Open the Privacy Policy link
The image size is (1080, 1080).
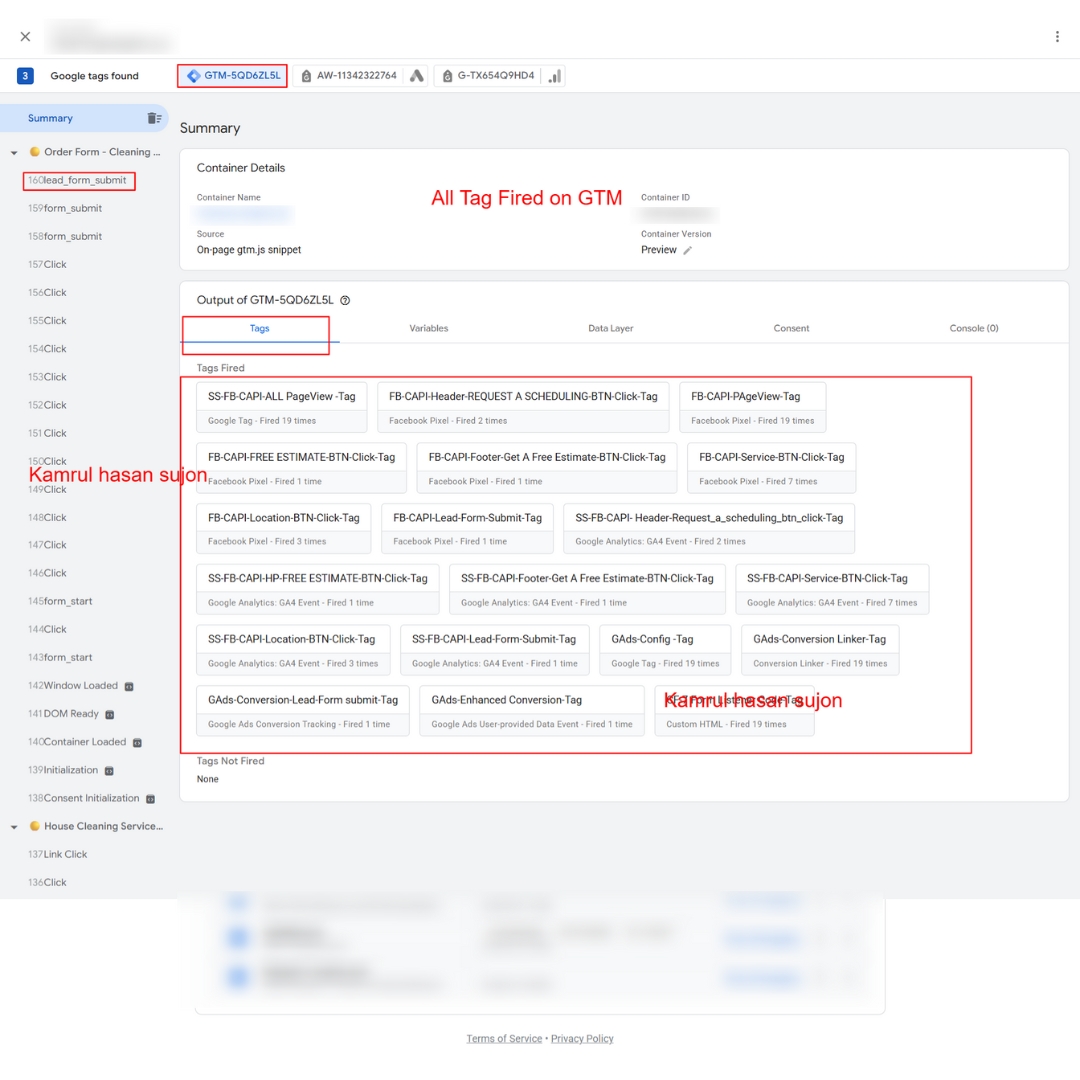pos(582,1039)
